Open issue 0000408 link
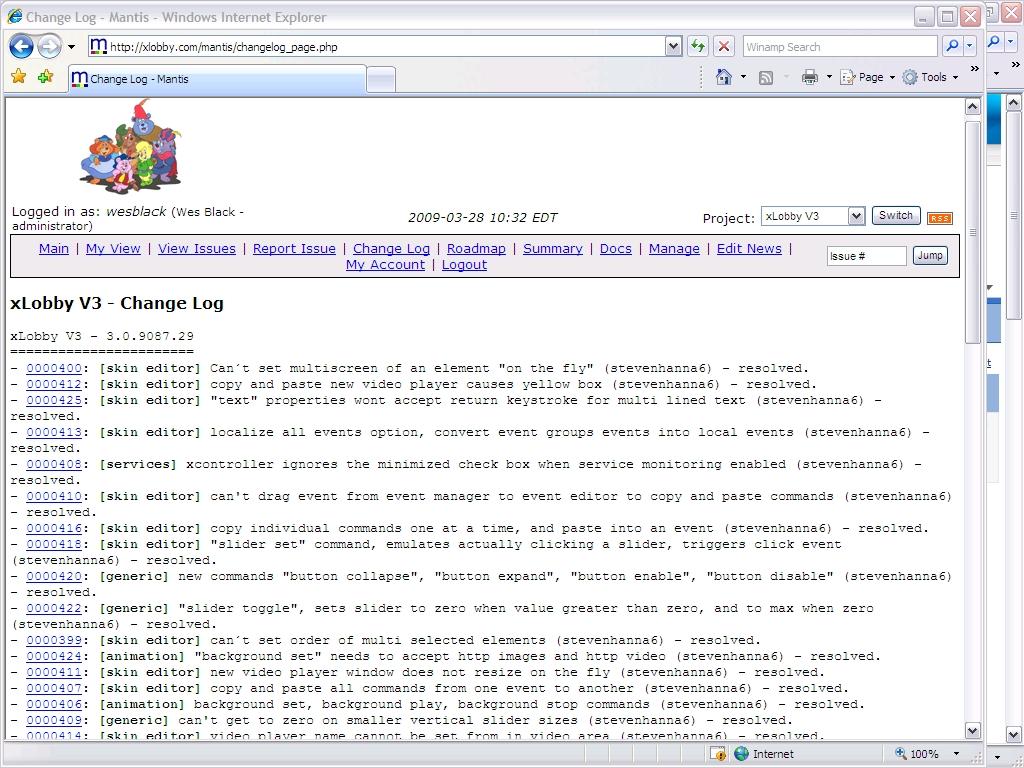This screenshot has height=768, width=1024. coord(54,464)
